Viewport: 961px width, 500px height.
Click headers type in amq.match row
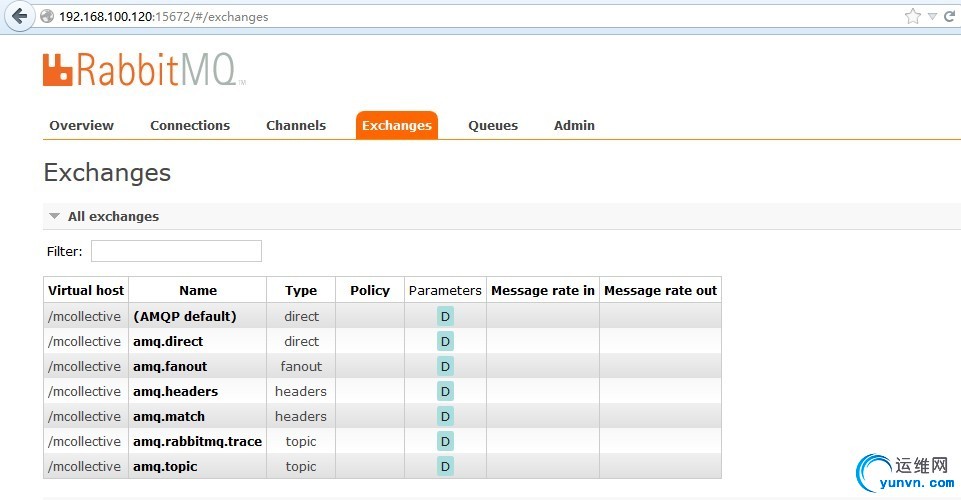(x=301, y=417)
